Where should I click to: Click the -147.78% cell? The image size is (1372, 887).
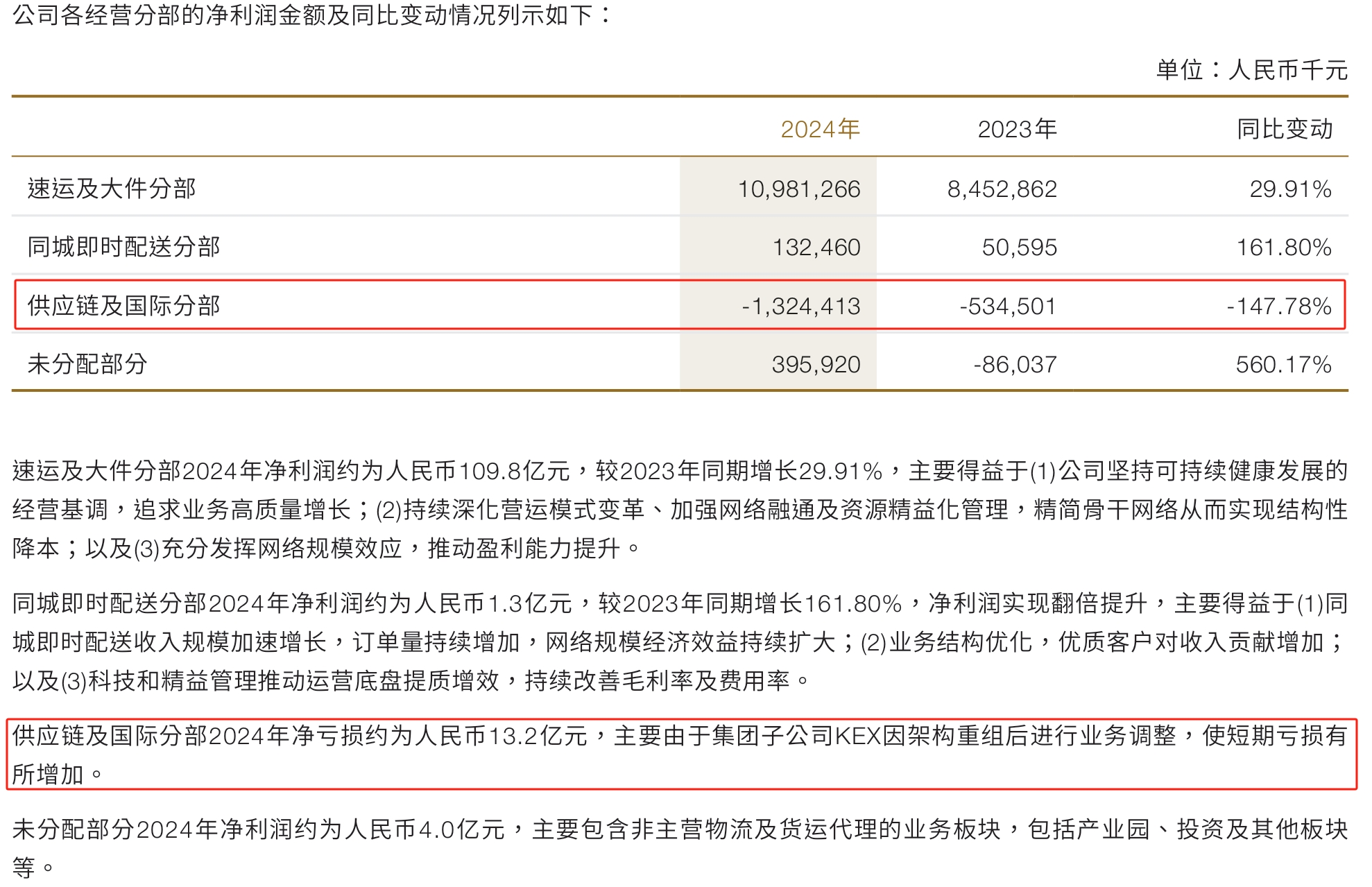(1280, 307)
